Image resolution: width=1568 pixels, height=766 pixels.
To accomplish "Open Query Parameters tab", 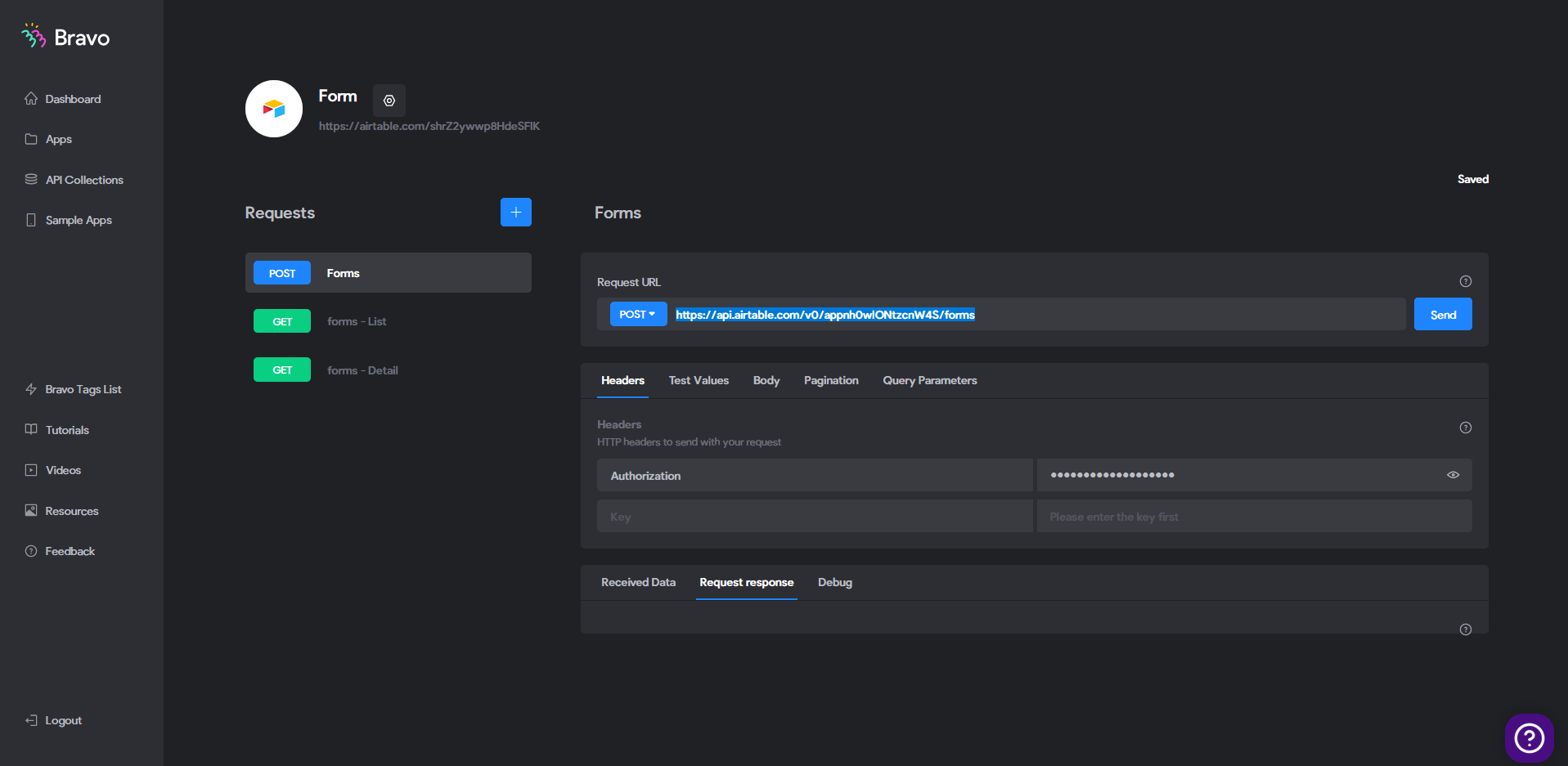I will 930,380.
